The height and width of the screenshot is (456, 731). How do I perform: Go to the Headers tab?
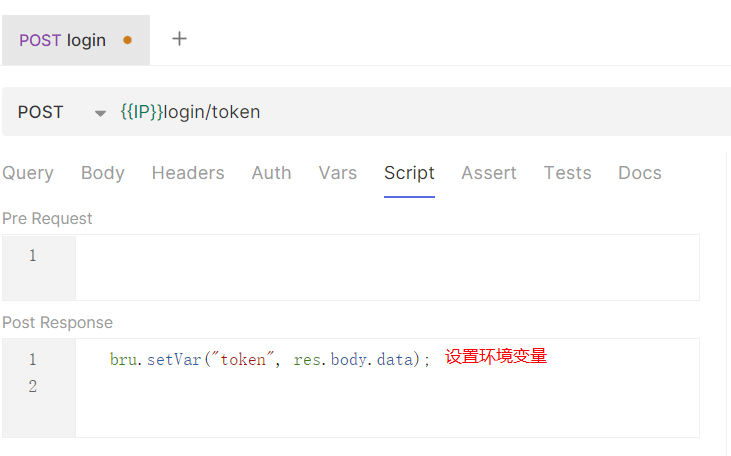(x=188, y=173)
